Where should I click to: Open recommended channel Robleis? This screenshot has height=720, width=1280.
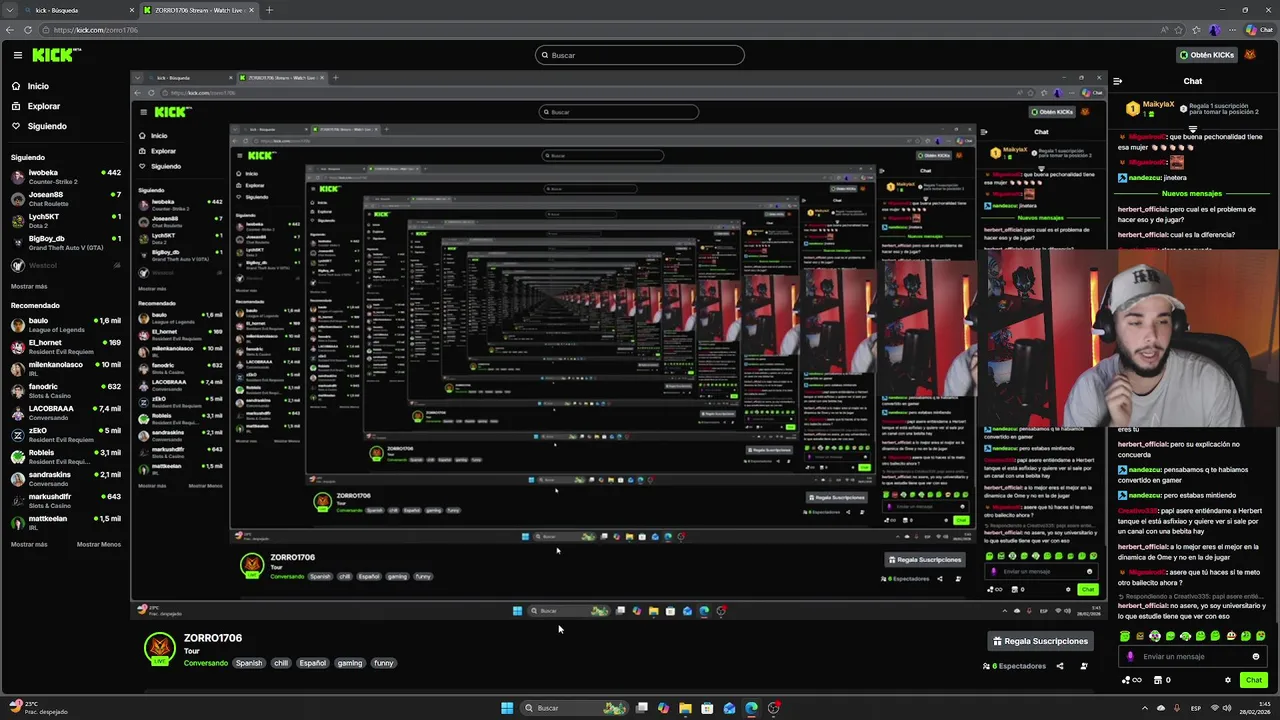65,456
